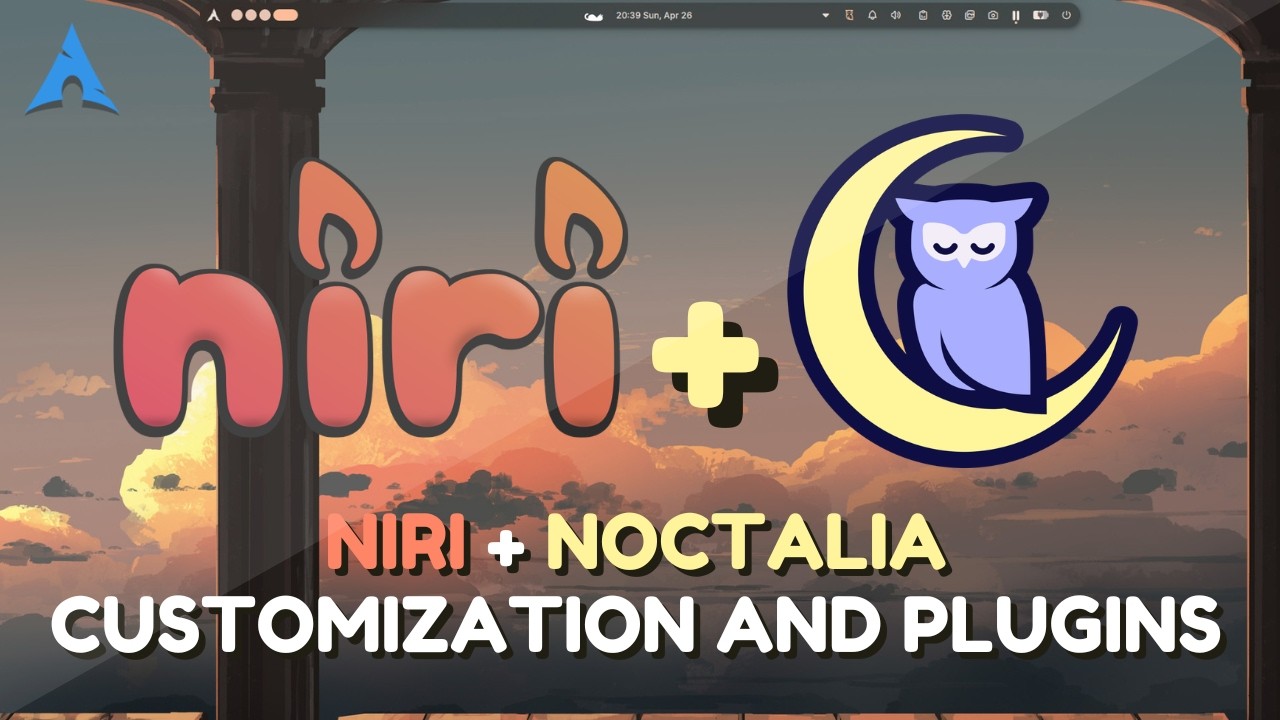Image resolution: width=1280 pixels, height=720 pixels.
Task: Expand the tray dropdown arrow
Action: click(826, 15)
